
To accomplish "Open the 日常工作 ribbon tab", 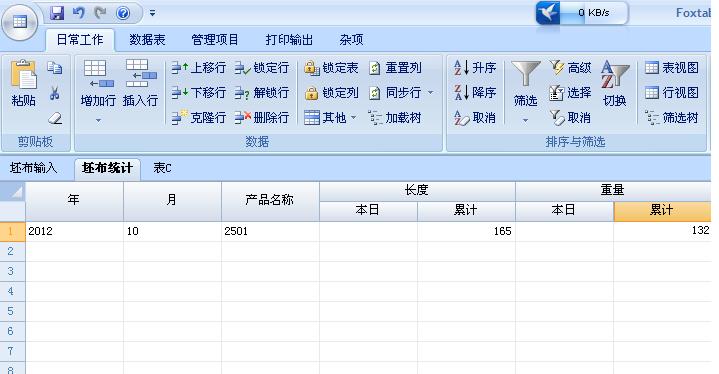I will [x=80, y=40].
